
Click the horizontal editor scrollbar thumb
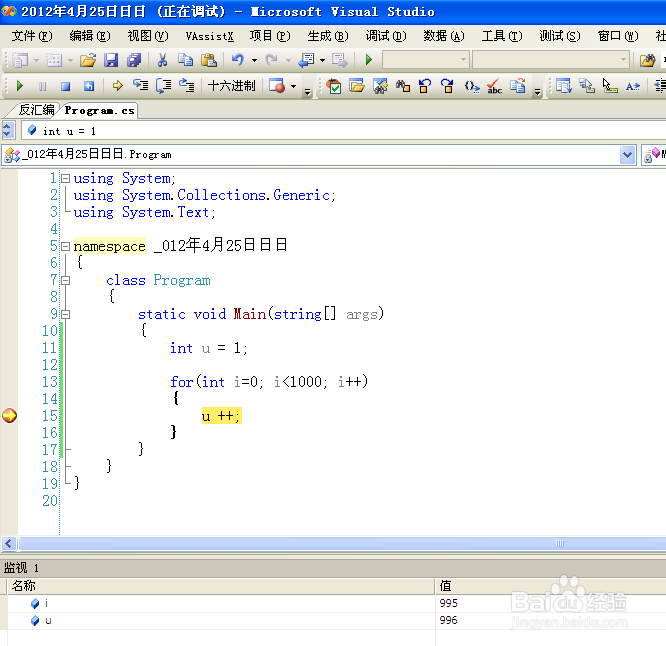point(343,543)
